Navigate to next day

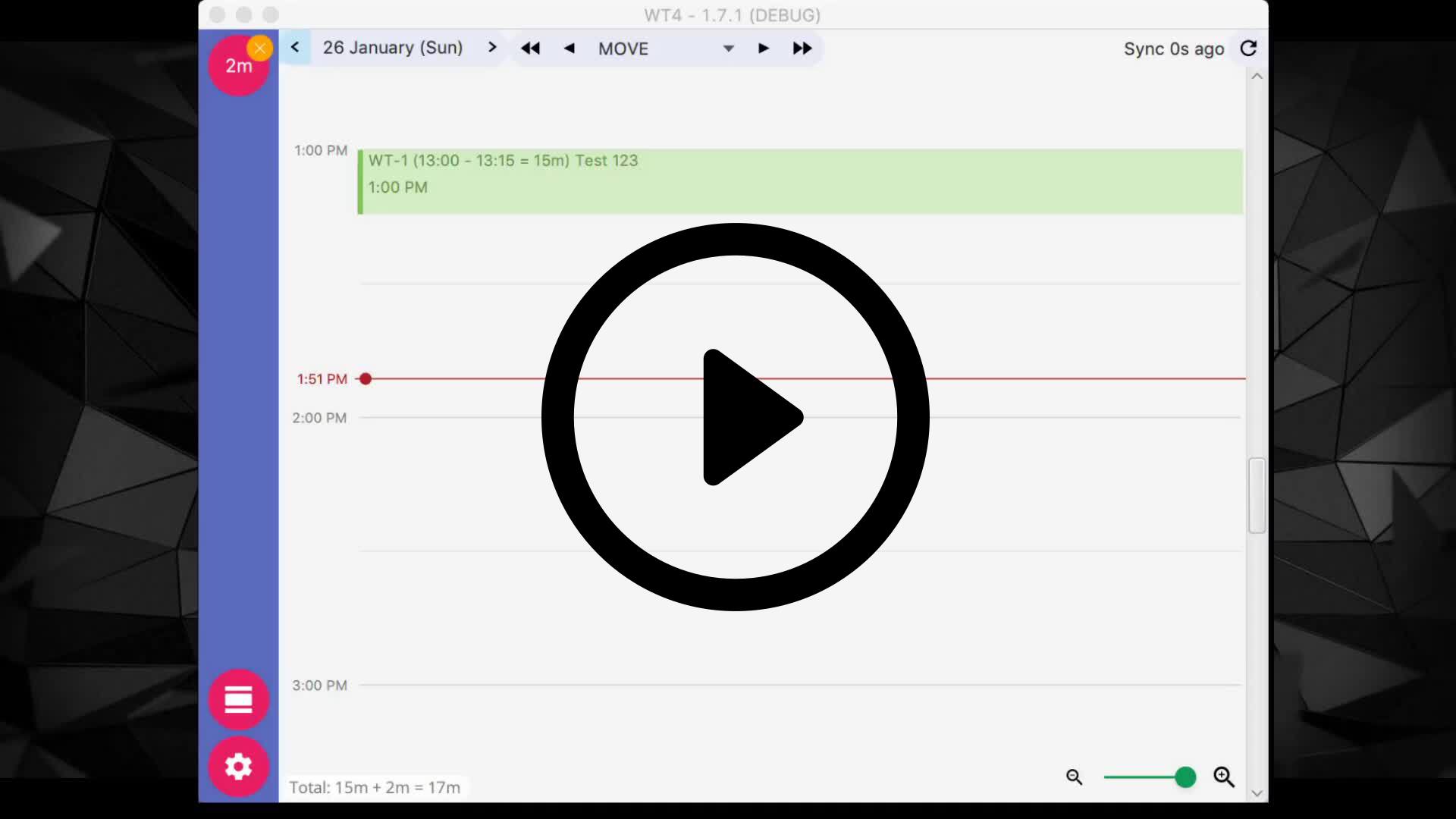(x=491, y=47)
